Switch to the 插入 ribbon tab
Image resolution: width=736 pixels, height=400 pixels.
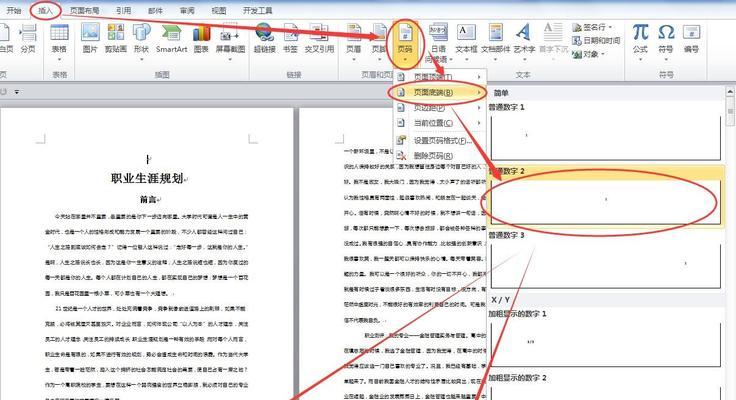click(45, 10)
